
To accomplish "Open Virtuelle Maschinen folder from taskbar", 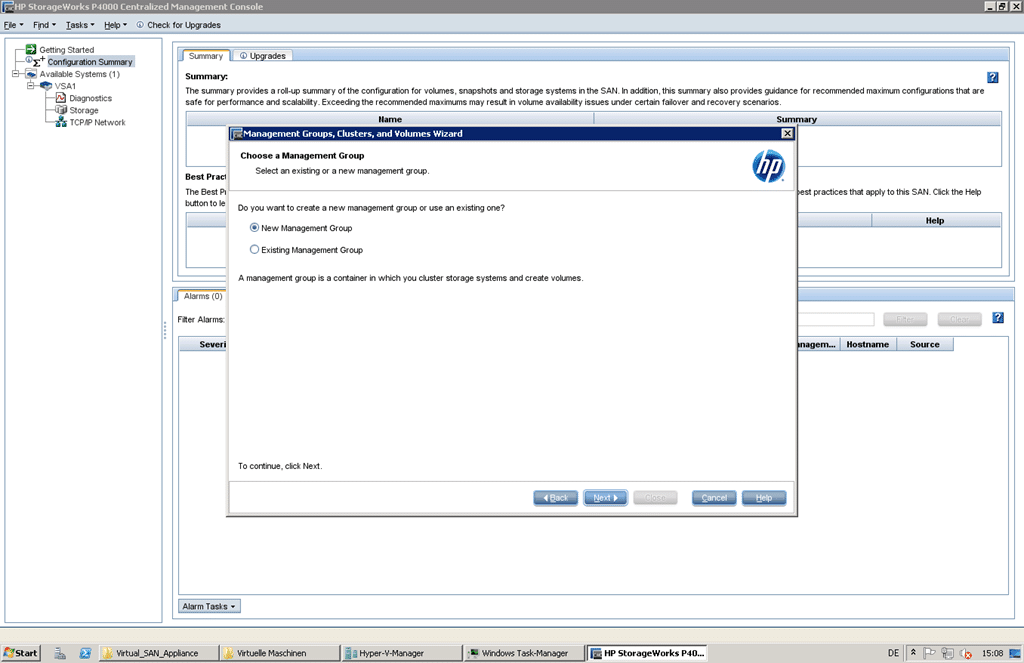I will (279, 653).
